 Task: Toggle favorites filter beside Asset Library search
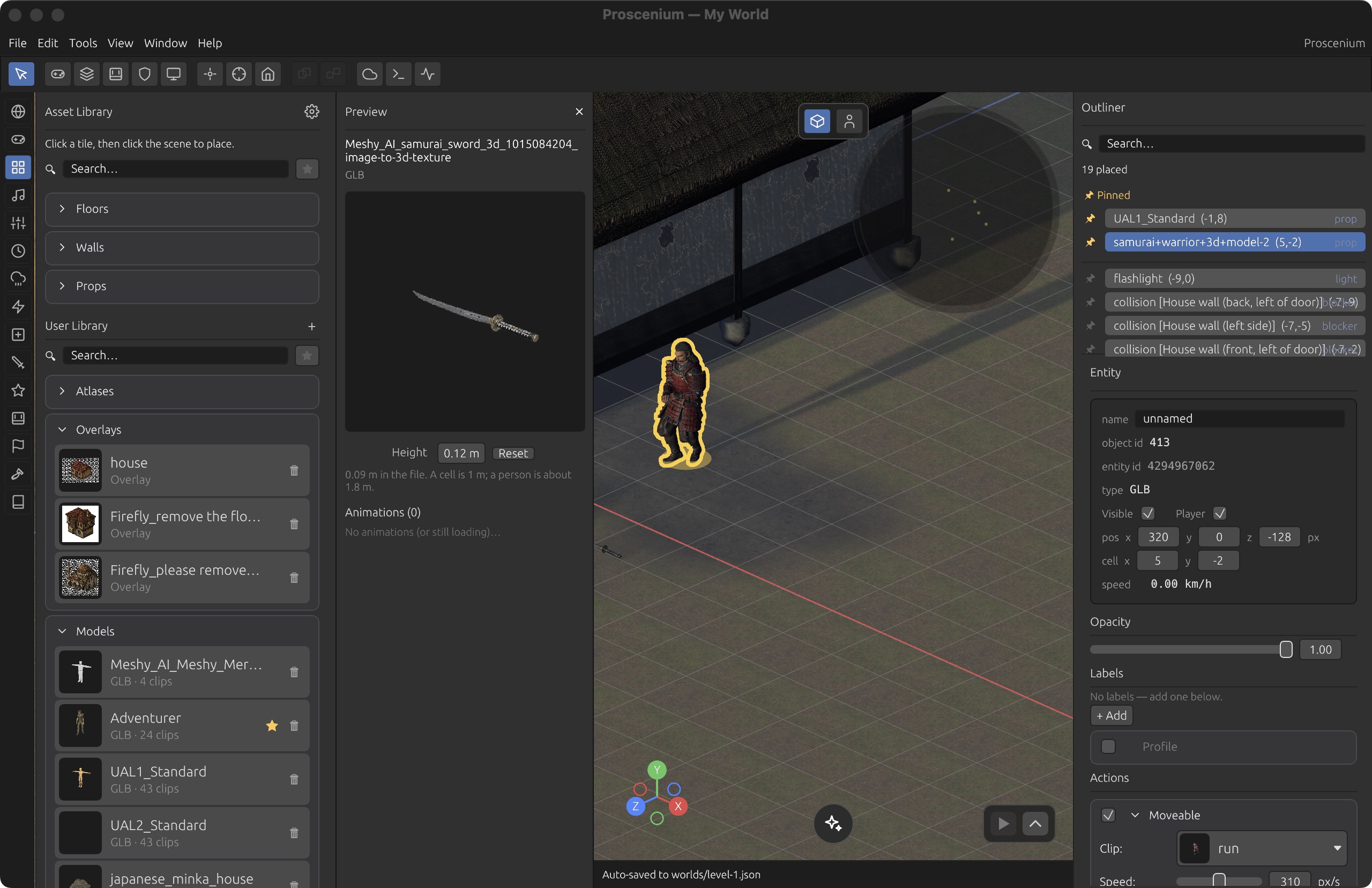click(307, 169)
